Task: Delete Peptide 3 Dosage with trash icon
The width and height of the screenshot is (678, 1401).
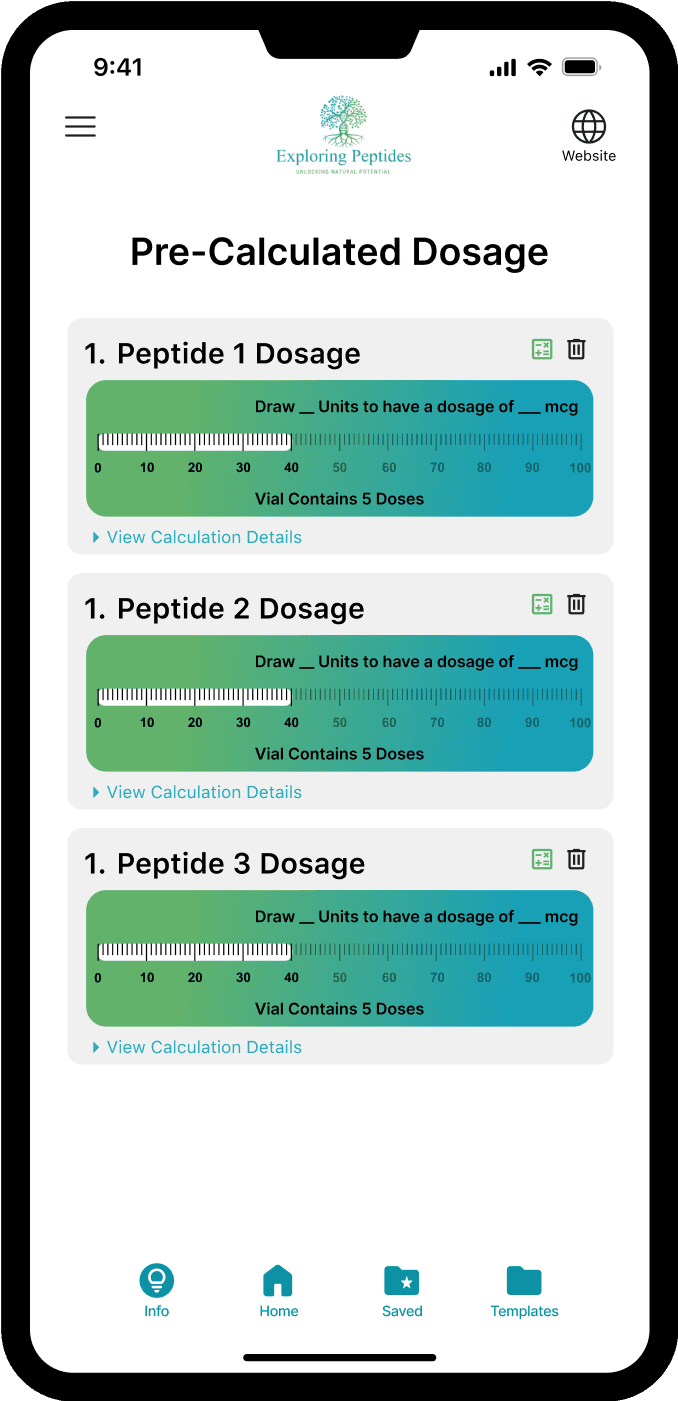Action: (576, 859)
